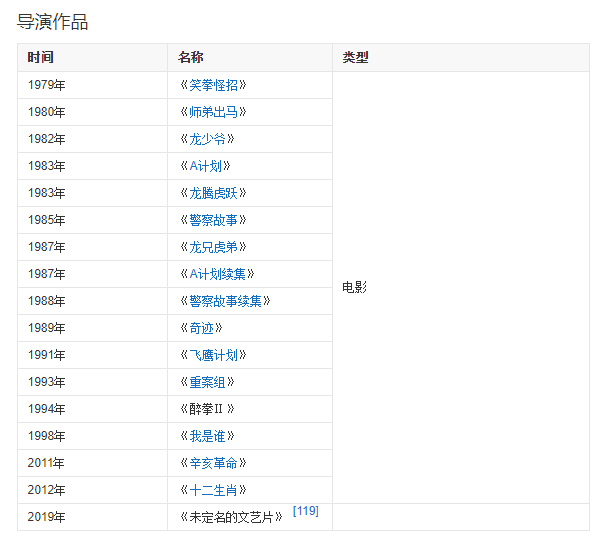The width and height of the screenshot is (616, 544).
Task: Open the 《笑拳怪招》 film link
Action: click(213, 85)
